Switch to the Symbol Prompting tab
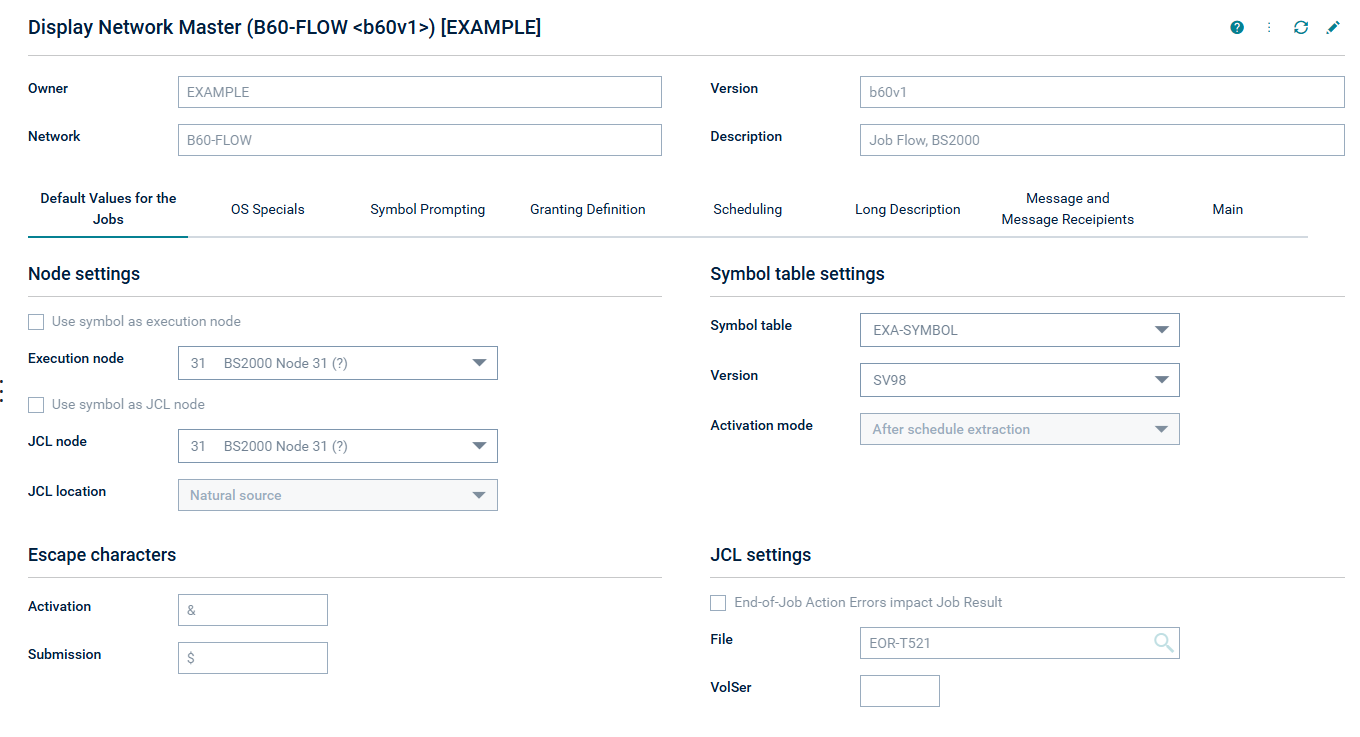1360x737 pixels. [x=428, y=209]
